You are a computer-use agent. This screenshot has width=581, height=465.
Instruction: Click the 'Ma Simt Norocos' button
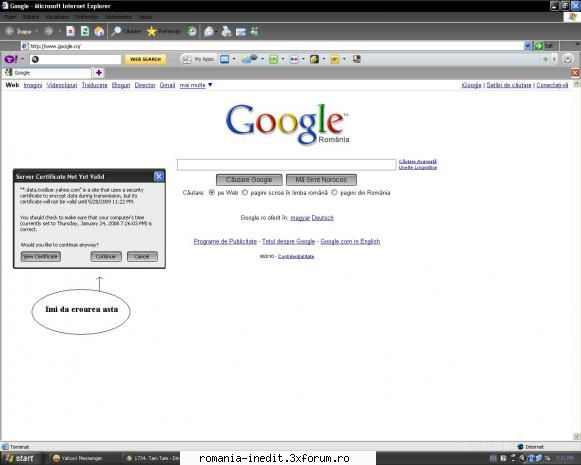[x=321, y=180]
